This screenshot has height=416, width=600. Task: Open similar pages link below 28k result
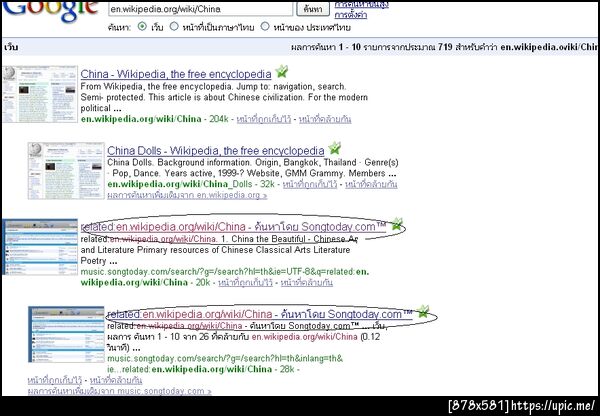tap(116, 380)
